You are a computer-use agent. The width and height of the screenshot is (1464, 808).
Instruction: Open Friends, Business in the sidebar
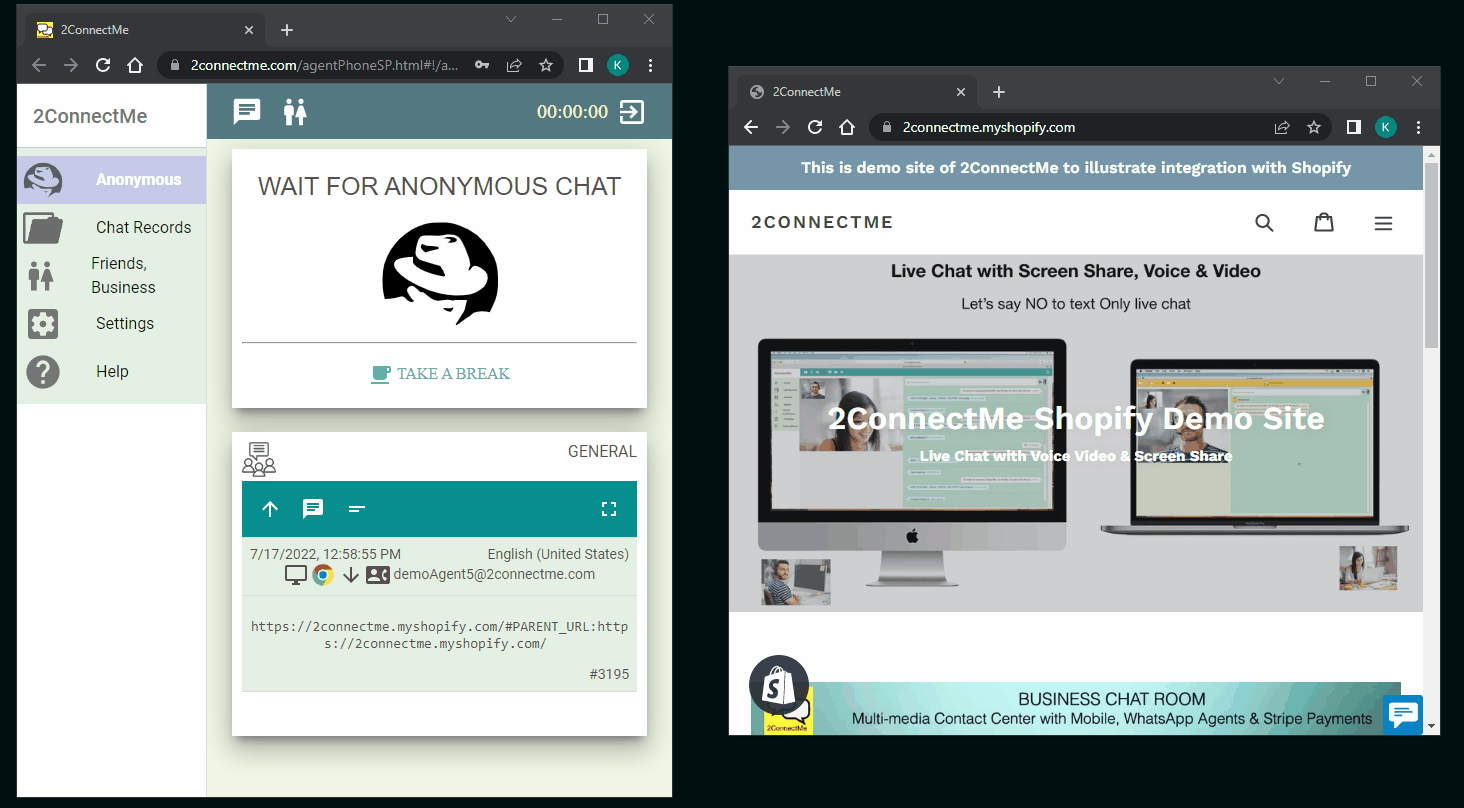(x=111, y=276)
